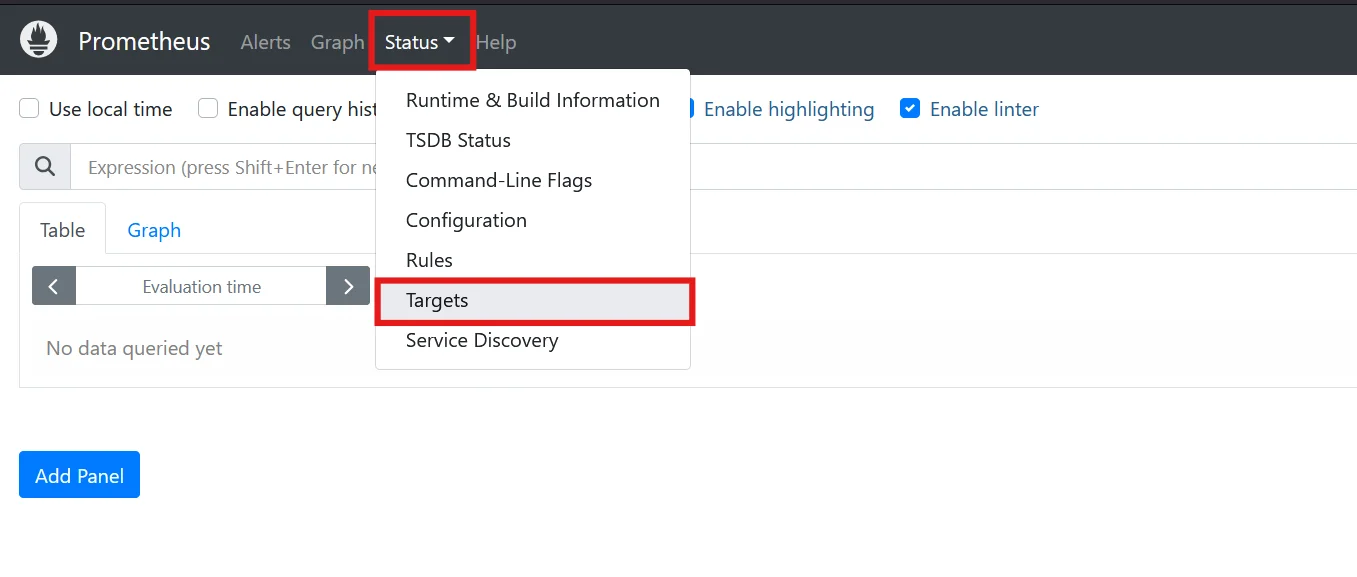Switch to the Graph panel tab
Viewport: 1357px width, 577px height.
click(x=154, y=230)
